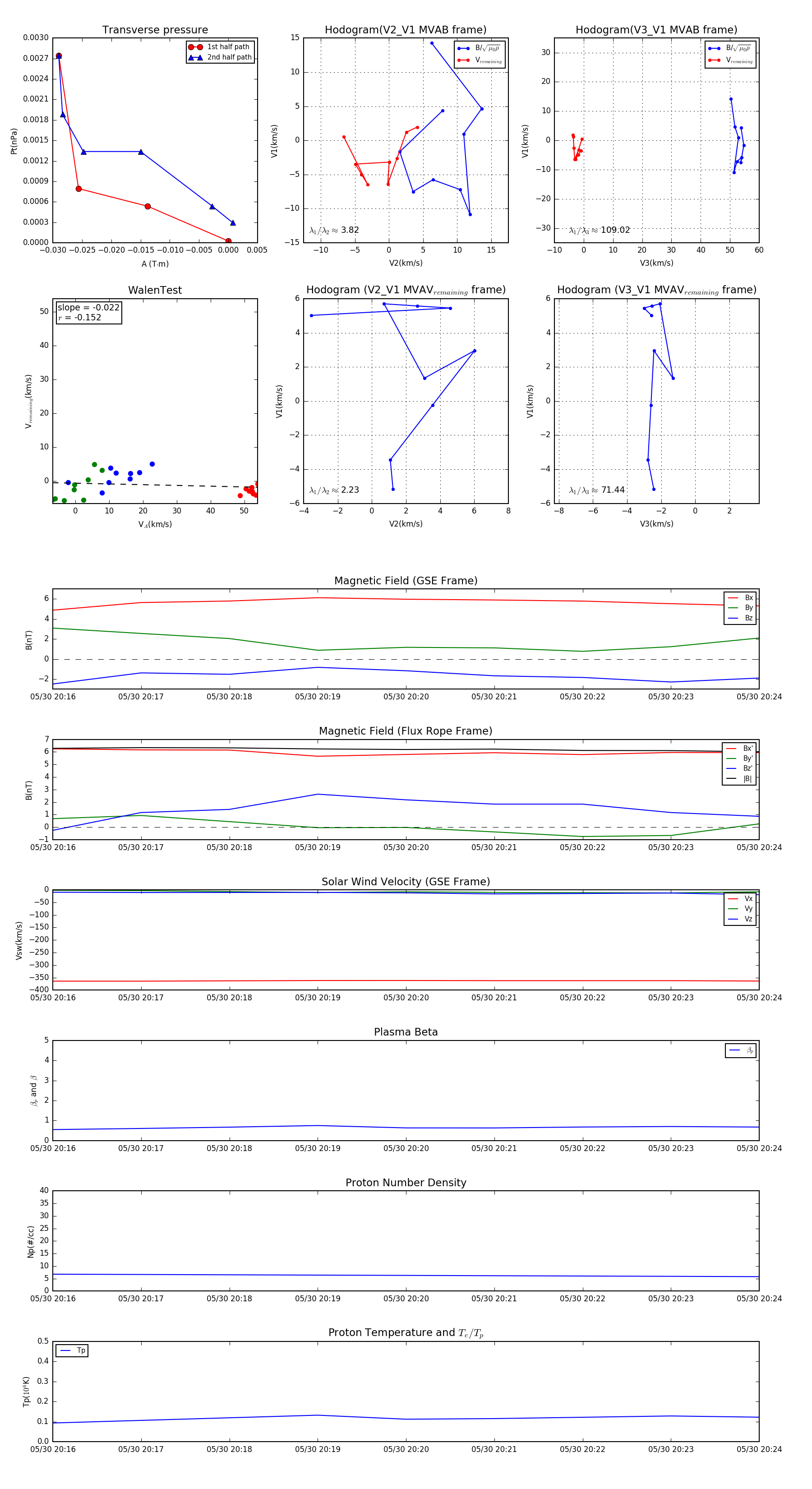Click the "Np(#/cc)" y-axis label

31,1242
